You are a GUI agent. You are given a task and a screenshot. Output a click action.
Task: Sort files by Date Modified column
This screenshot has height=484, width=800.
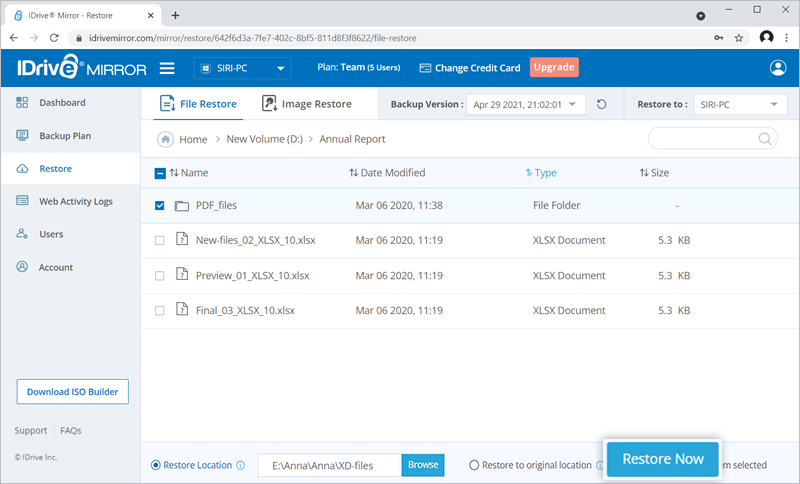387,173
